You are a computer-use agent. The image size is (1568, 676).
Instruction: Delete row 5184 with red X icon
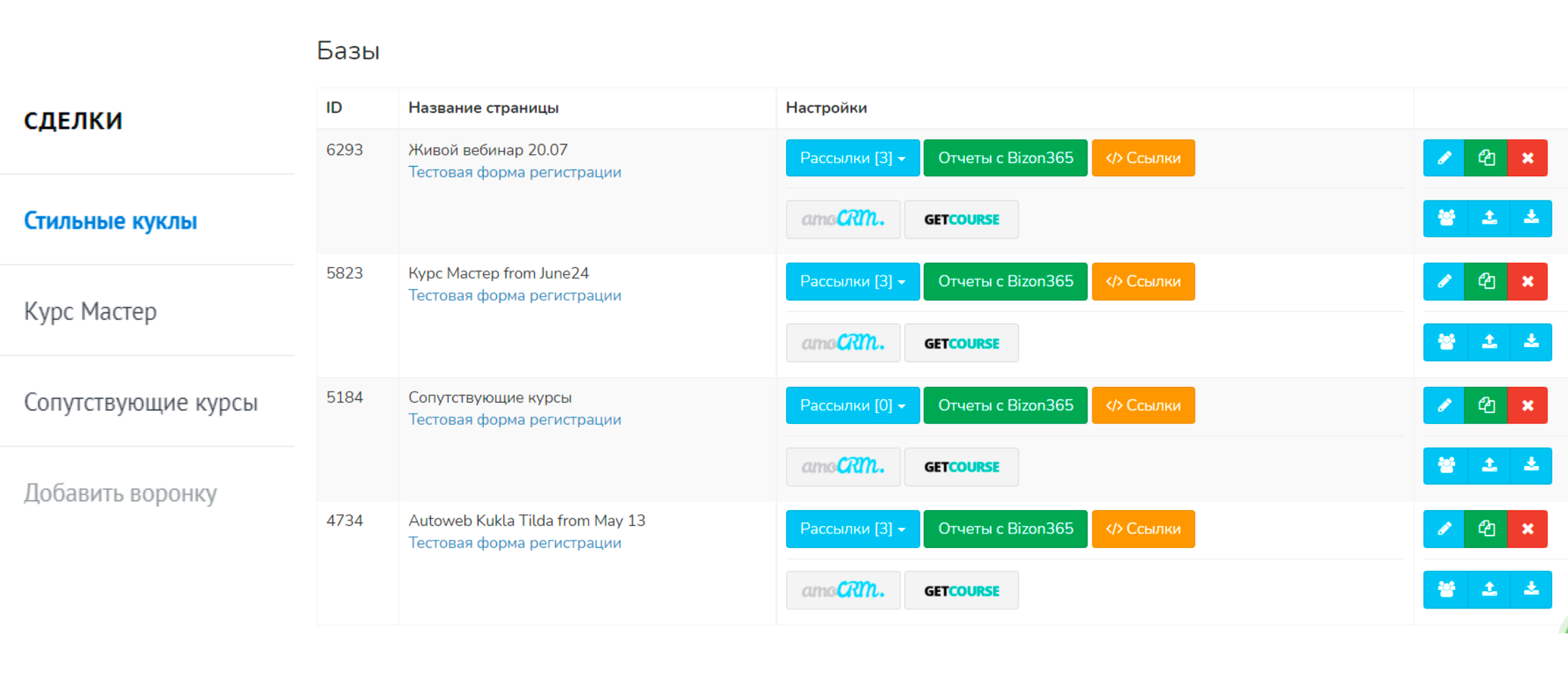click(x=1527, y=405)
